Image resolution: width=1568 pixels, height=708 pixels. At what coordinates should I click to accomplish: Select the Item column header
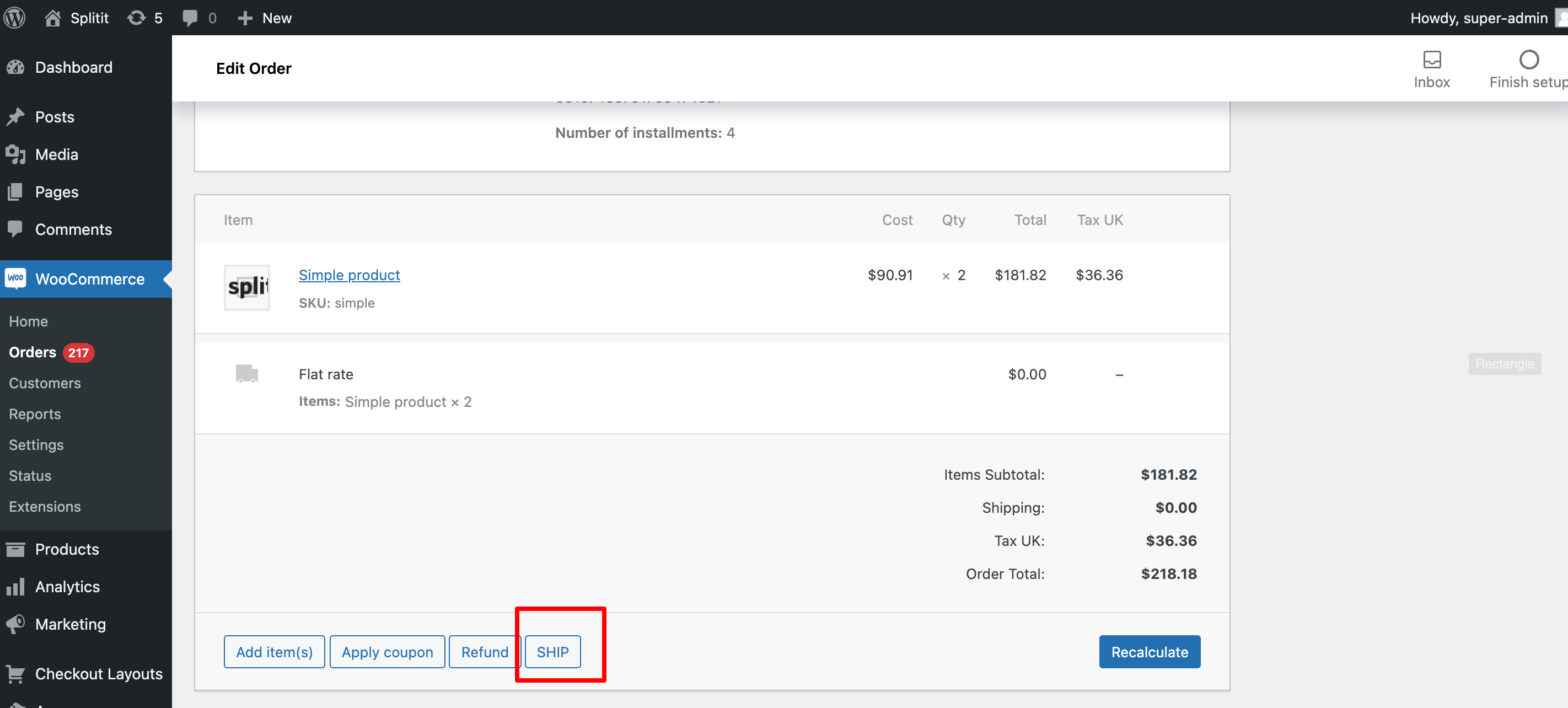point(238,220)
